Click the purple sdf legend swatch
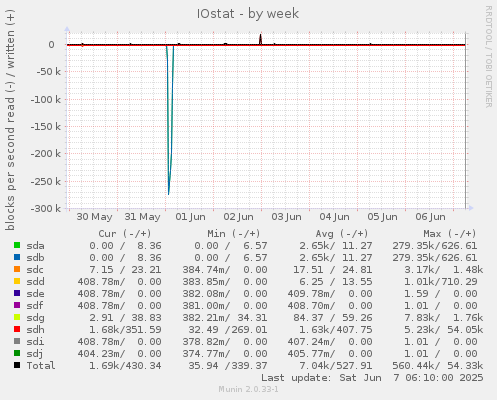 click(17, 305)
